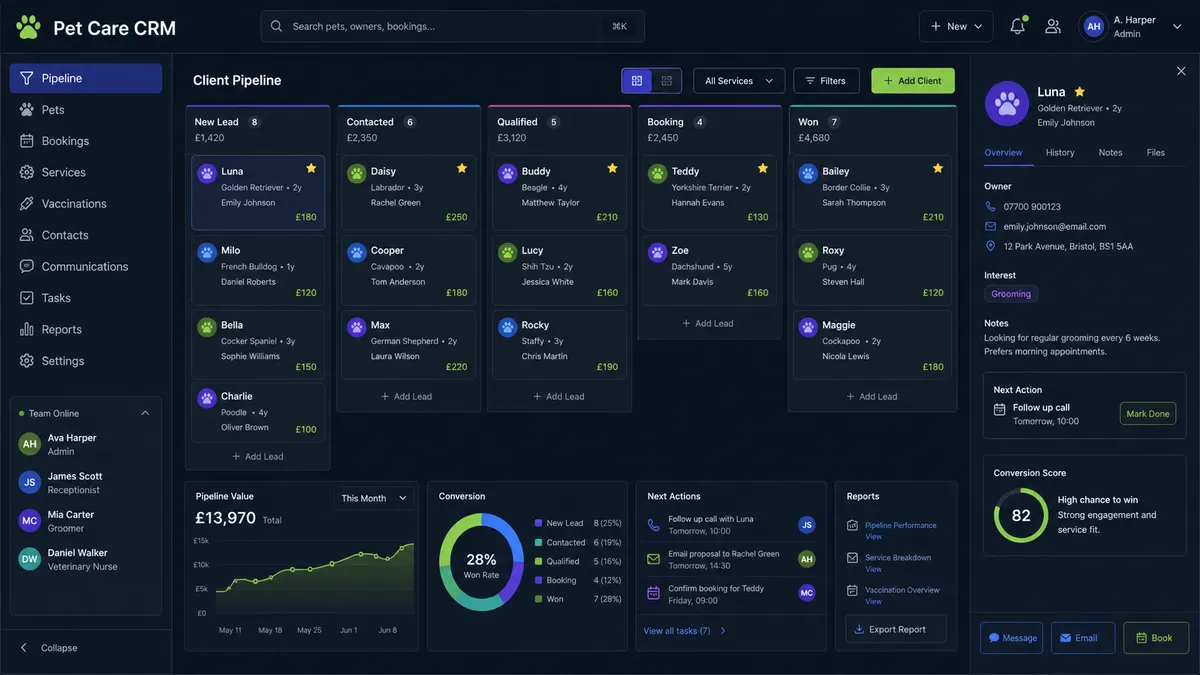Switch to board view toggle
The height and width of the screenshot is (675, 1200).
[x=637, y=81]
